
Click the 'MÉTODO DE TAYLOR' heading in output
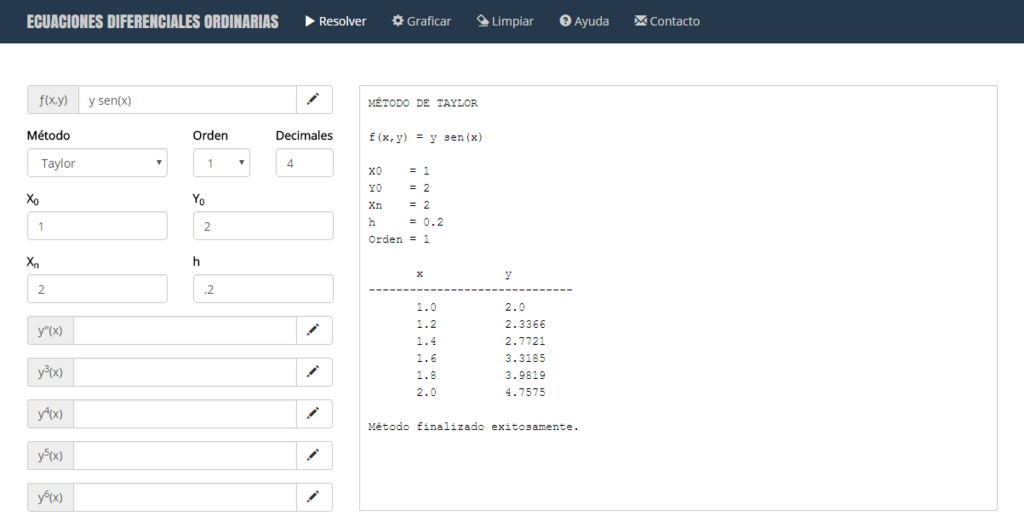[x=423, y=103]
